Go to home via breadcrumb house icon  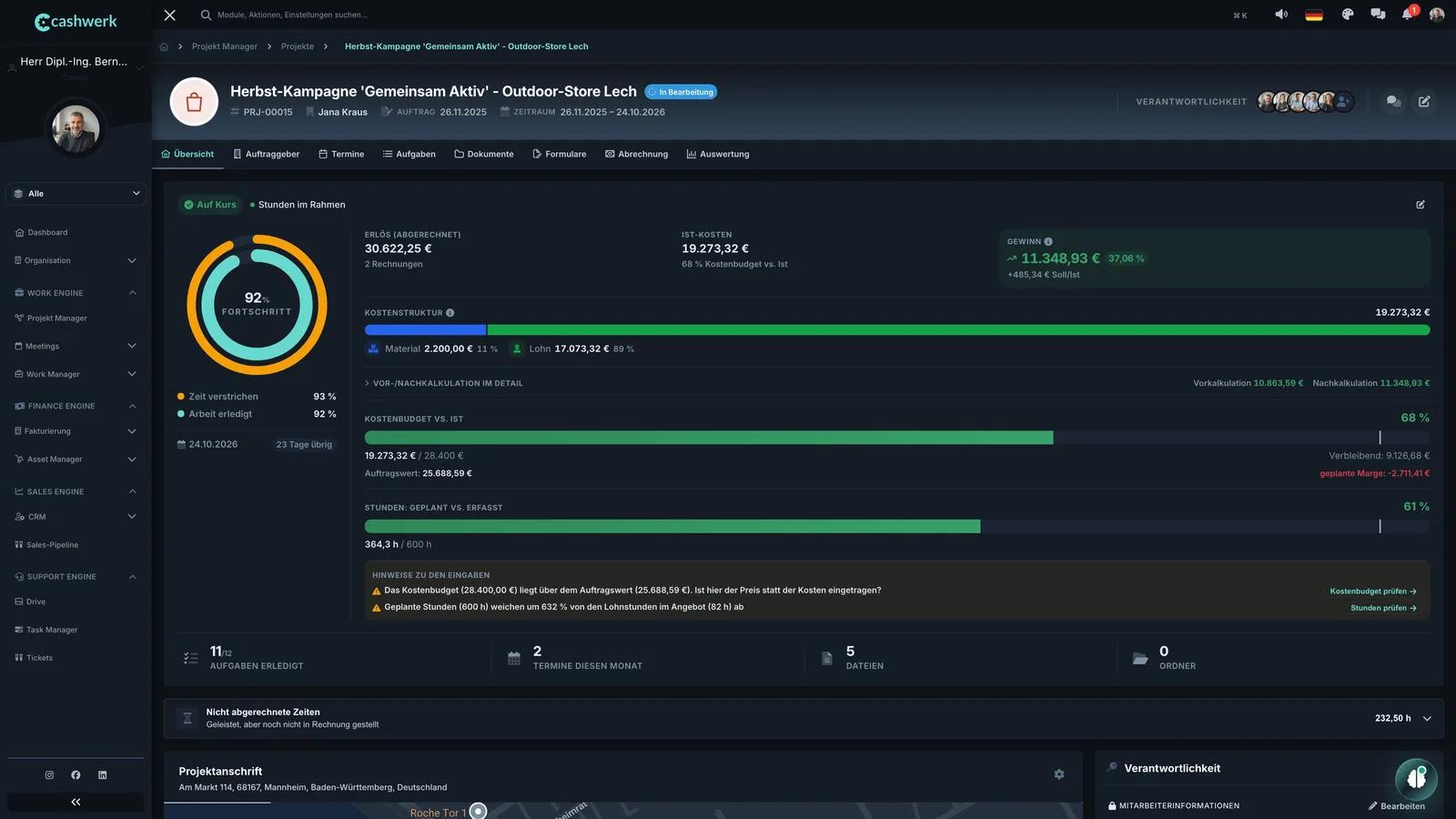(164, 46)
